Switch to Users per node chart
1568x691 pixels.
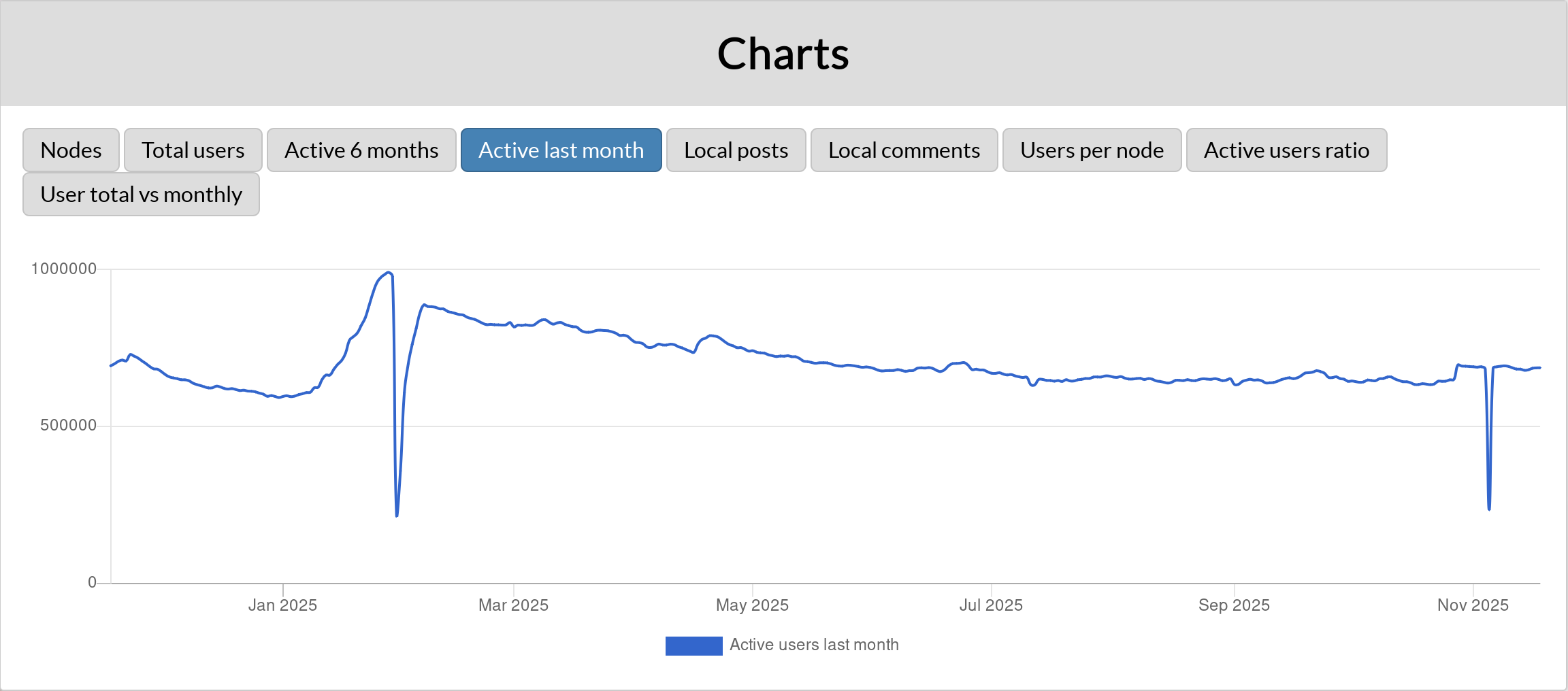tap(1092, 150)
